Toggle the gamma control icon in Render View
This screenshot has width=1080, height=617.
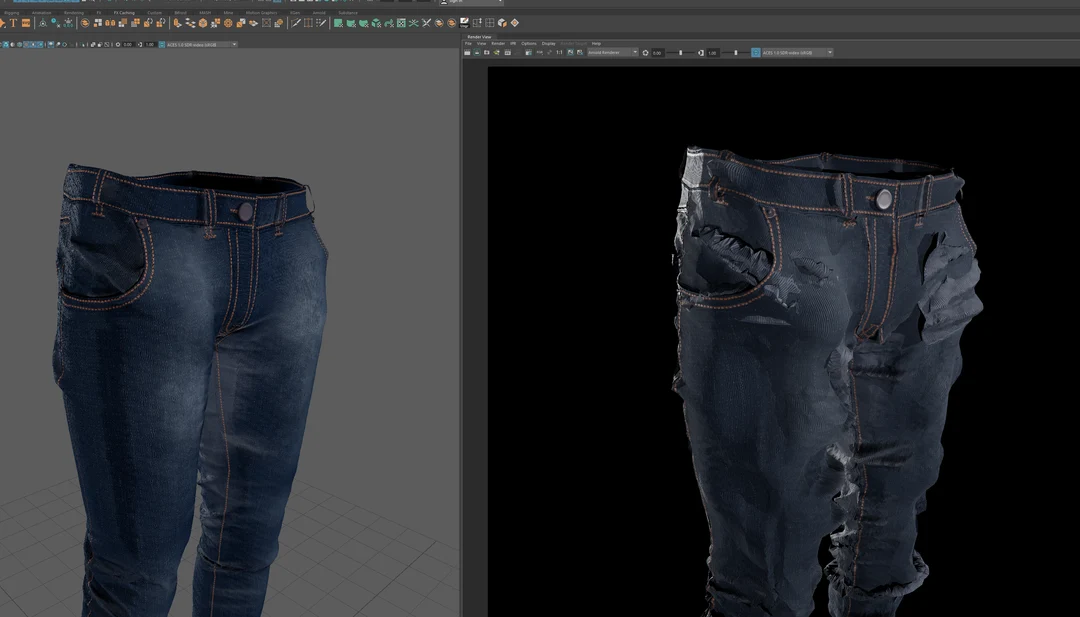click(700, 52)
